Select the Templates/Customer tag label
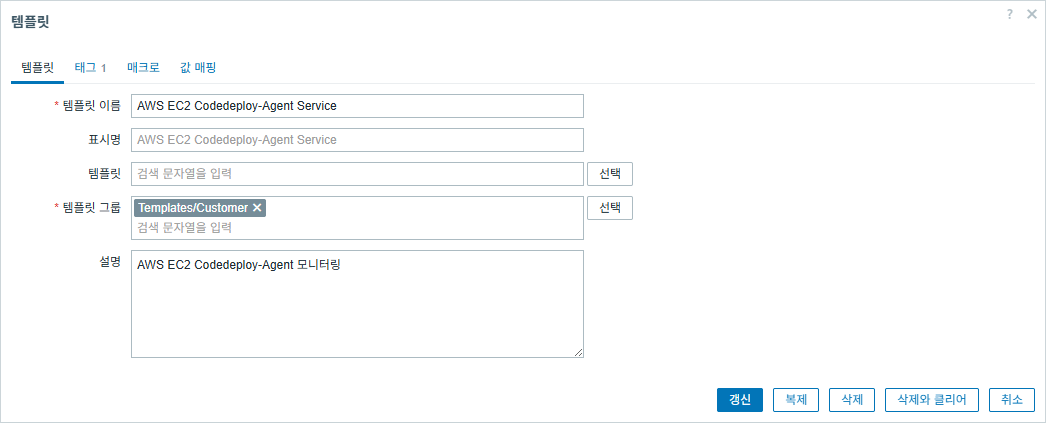Screen dimensions: 1046x423 coord(193,207)
